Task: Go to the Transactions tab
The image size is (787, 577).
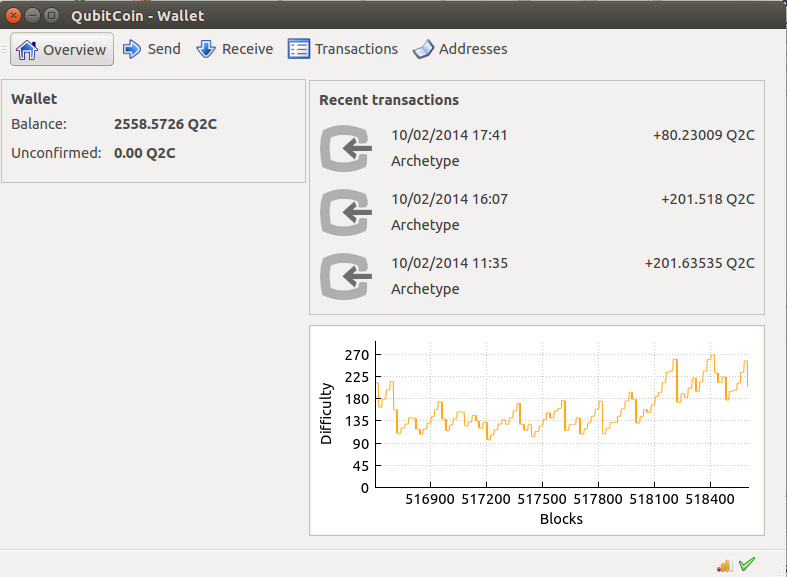Action: tap(343, 49)
